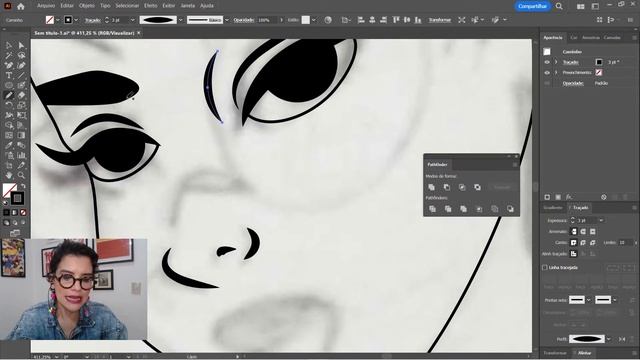Image resolution: width=640 pixels, height=360 pixels.
Task: Click the Estilo swatch in control bar
Action: click(306, 20)
